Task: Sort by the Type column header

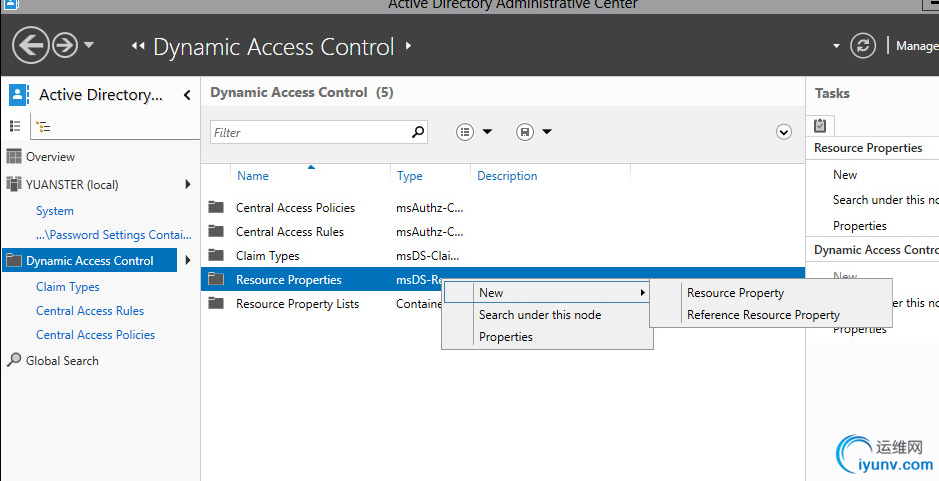Action: point(410,176)
